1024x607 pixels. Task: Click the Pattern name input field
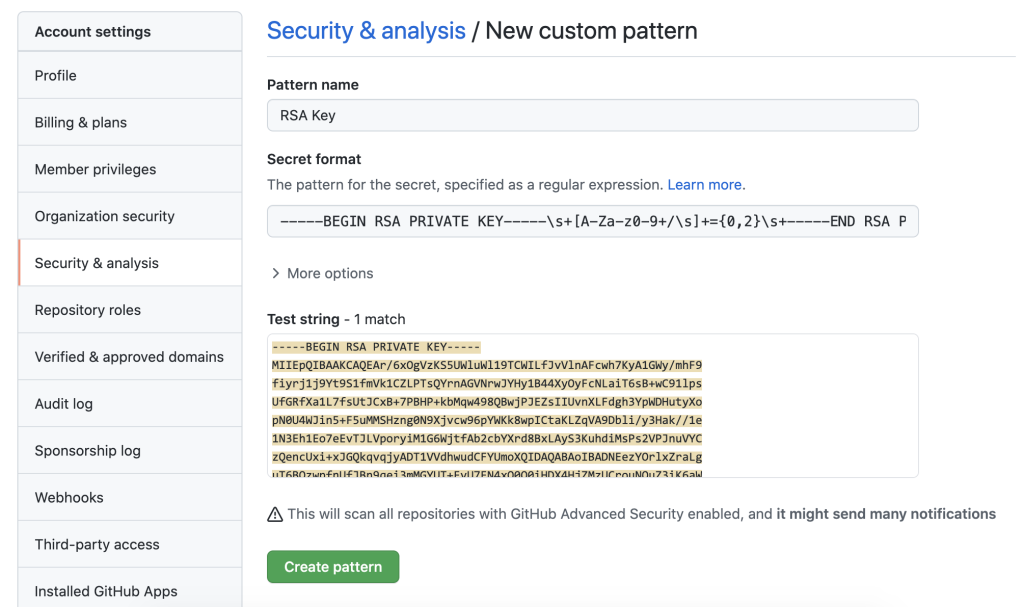tap(592, 115)
